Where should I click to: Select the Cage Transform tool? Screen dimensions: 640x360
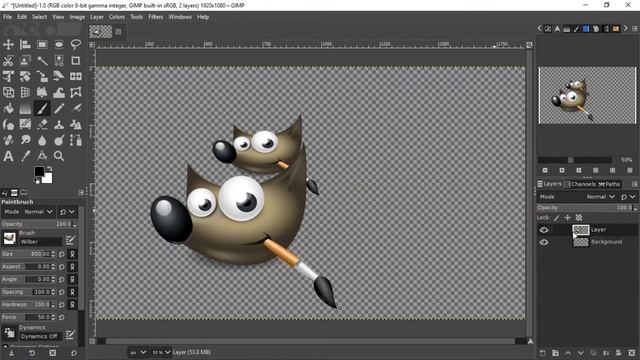point(76,92)
